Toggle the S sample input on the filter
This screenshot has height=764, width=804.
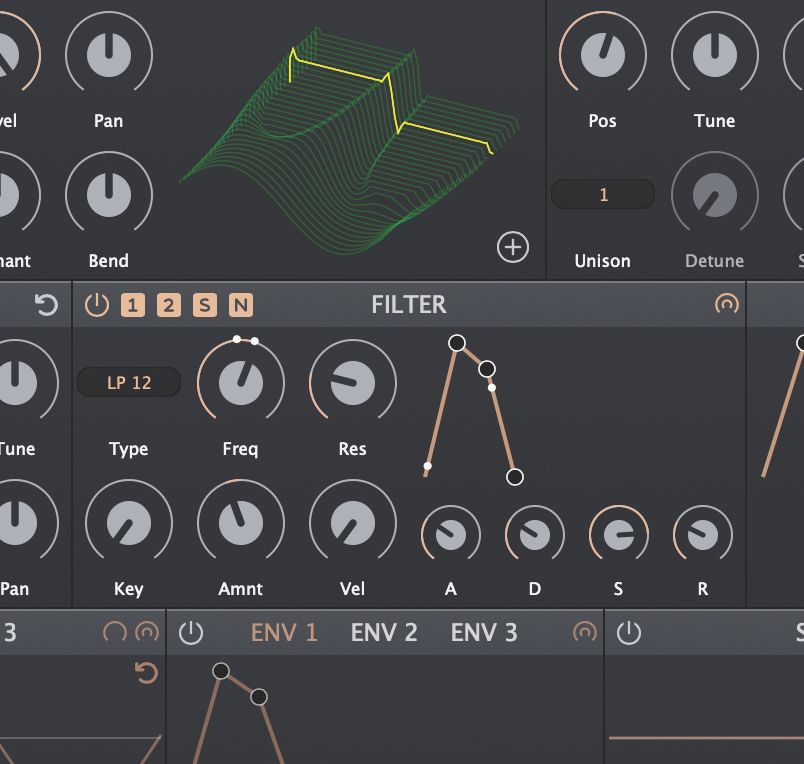204,305
